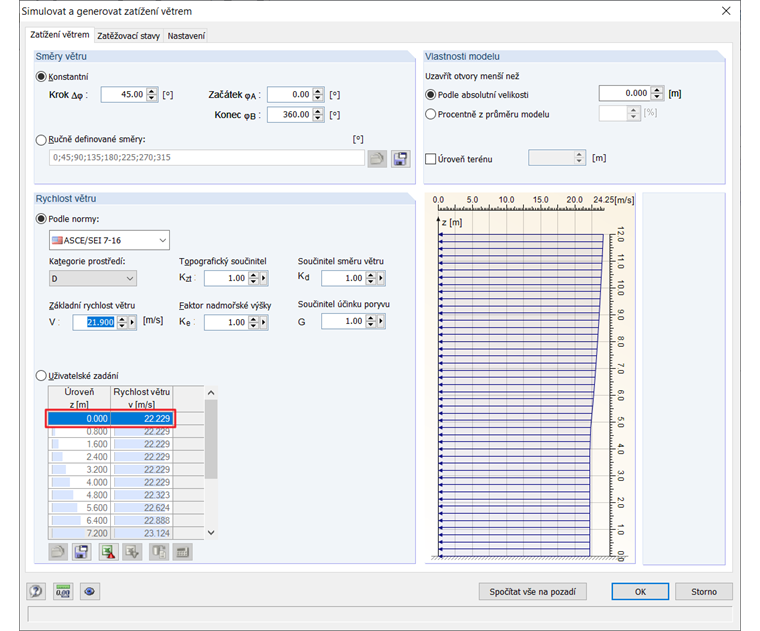760x631 pixels.
Task: Open help icon at bottom left
Action: [36, 591]
